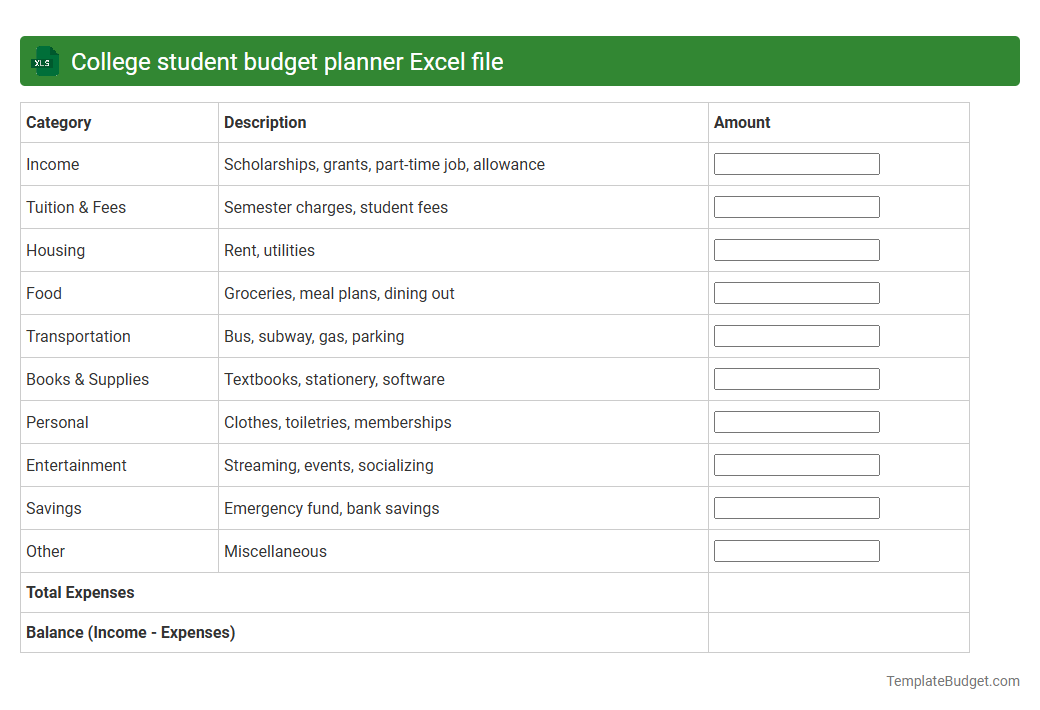
Task: Select the Personal amount input field
Action: (x=796, y=421)
